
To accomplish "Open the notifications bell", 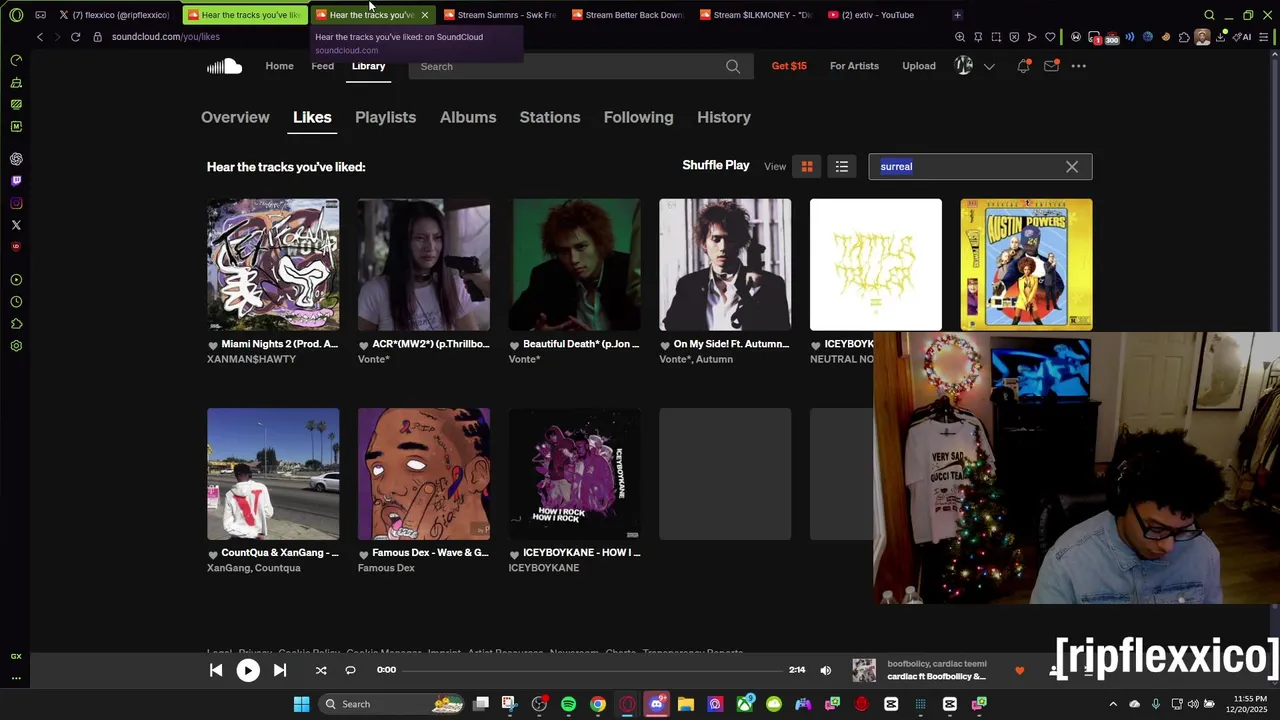I will pyautogui.click(x=1023, y=66).
